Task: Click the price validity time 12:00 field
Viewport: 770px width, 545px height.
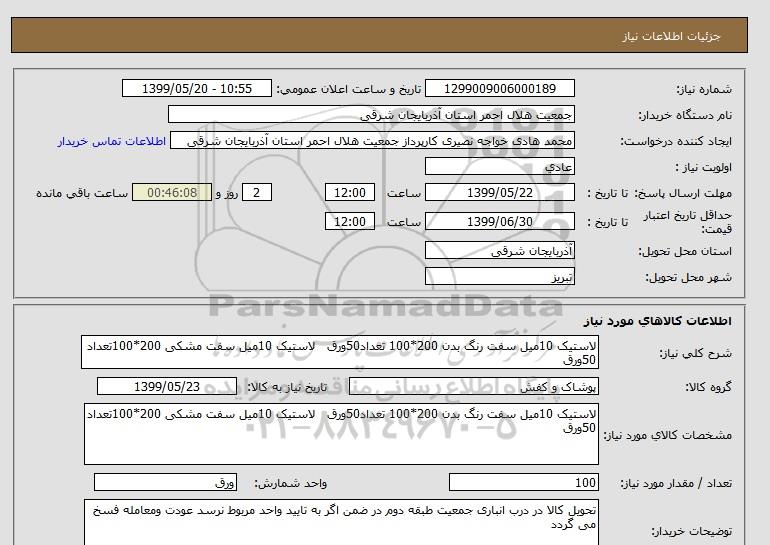Action: pyautogui.click(x=350, y=221)
